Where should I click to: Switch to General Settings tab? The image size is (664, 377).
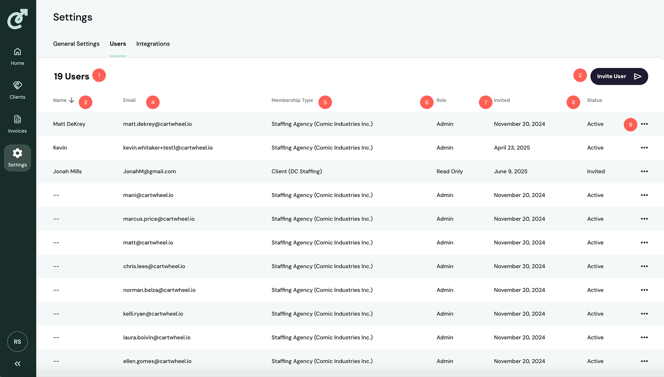click(x=76, y=44)
